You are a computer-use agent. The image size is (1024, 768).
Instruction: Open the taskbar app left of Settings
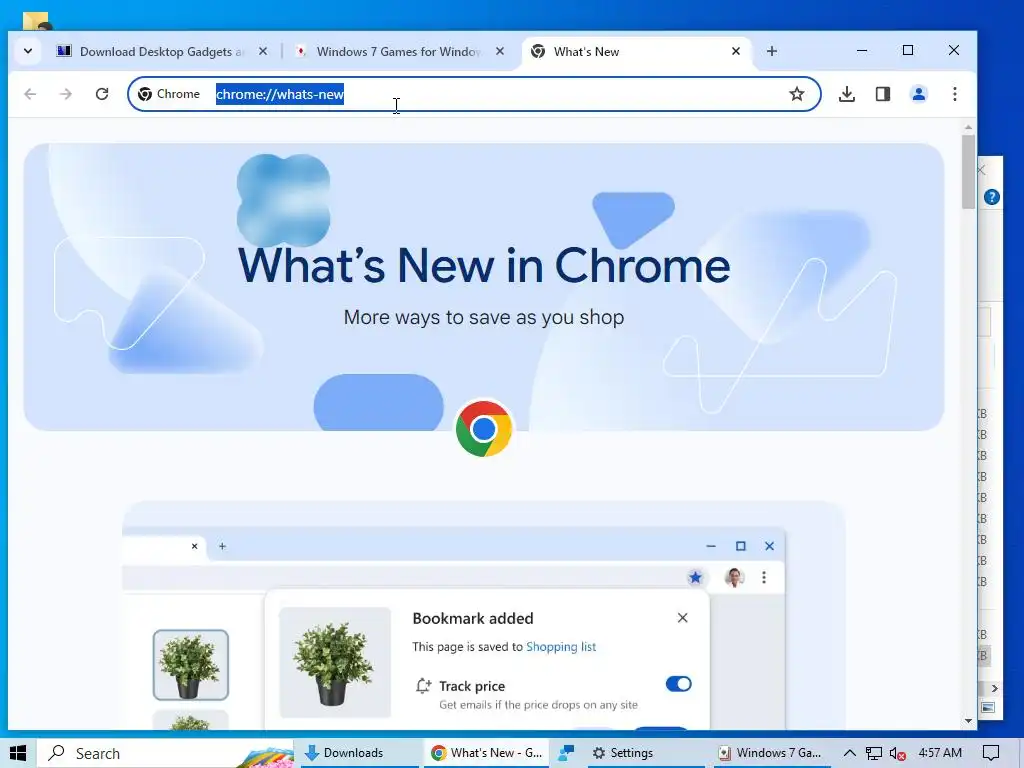(566, 753)
